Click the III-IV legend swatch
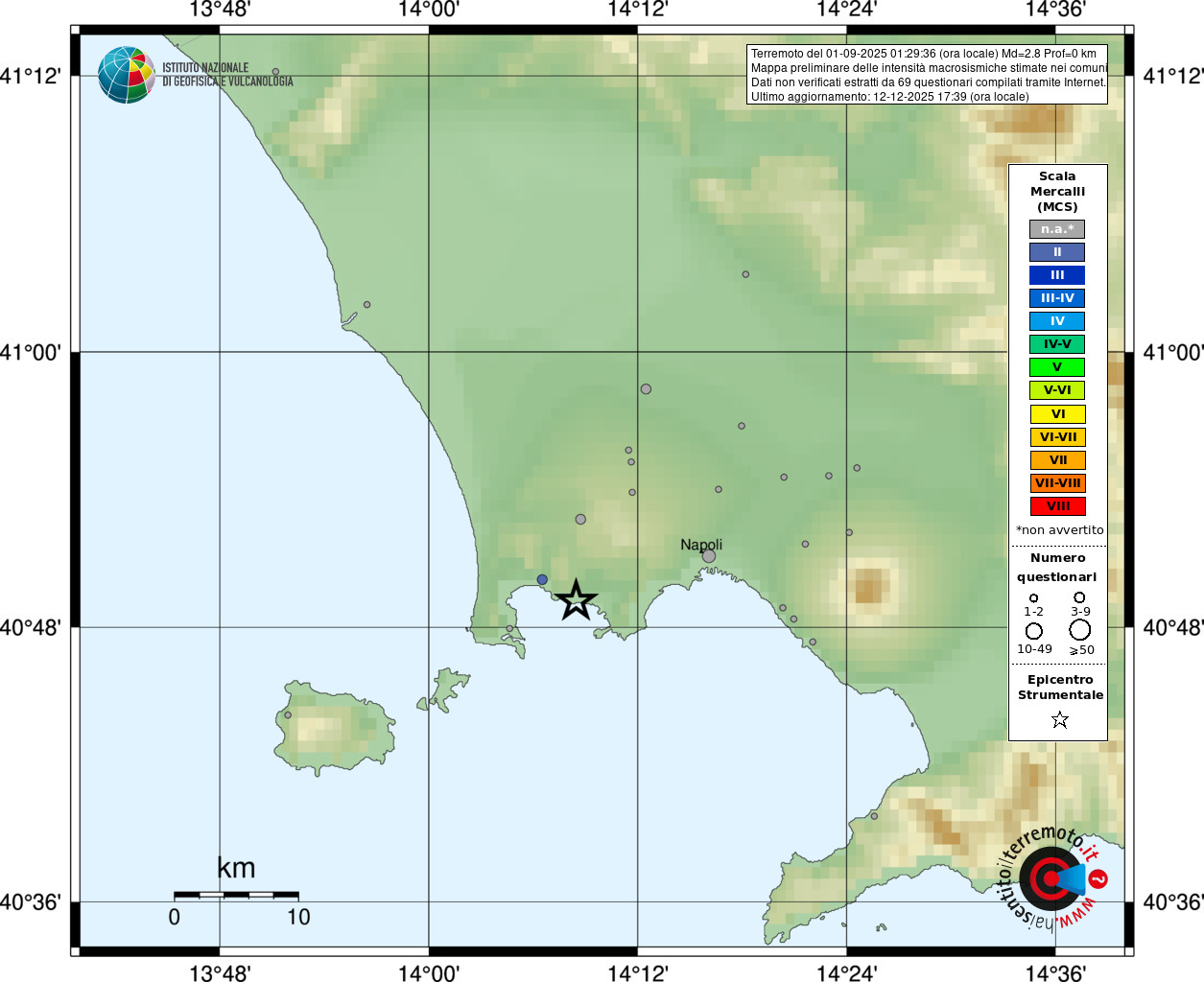This screenshot has height=982, width=1204. point(1057,298)
